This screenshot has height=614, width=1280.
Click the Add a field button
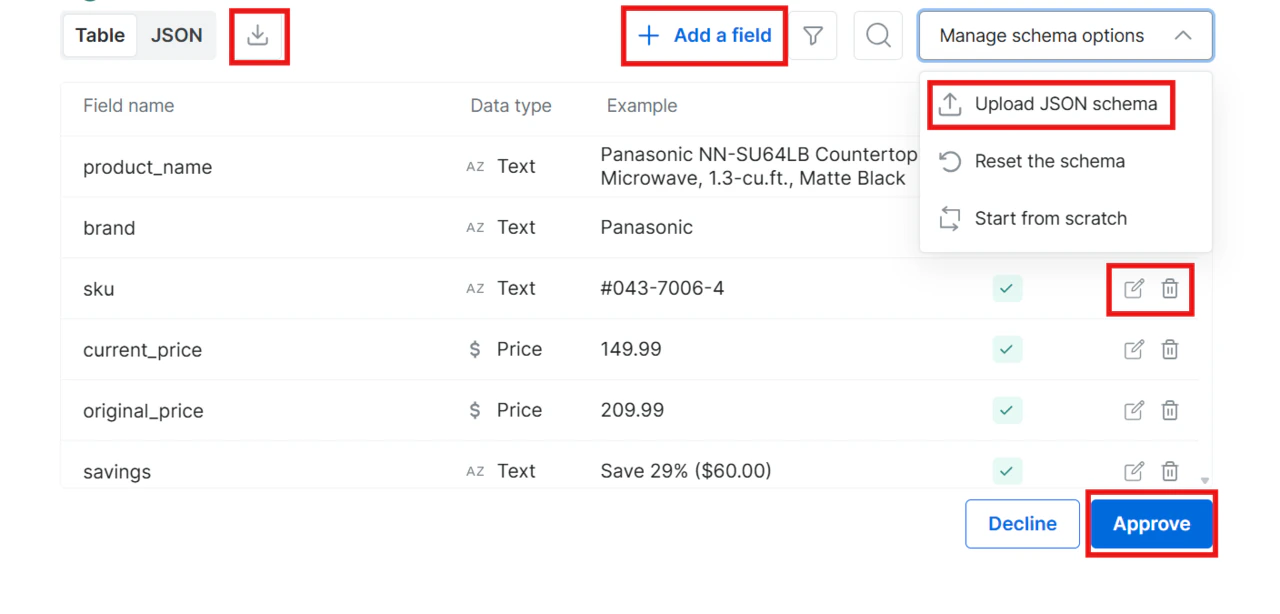tap(705, 36)
